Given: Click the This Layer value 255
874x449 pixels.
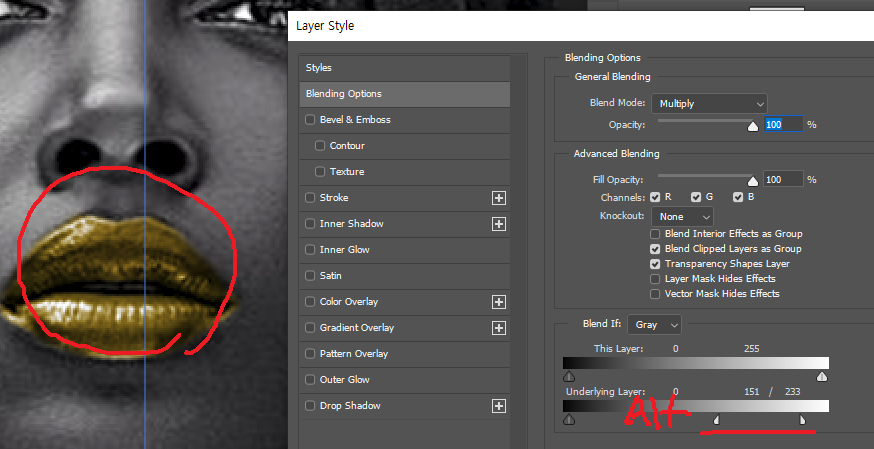Looking at the screenshot, I should pyautogui.click(x=751, y=349).
